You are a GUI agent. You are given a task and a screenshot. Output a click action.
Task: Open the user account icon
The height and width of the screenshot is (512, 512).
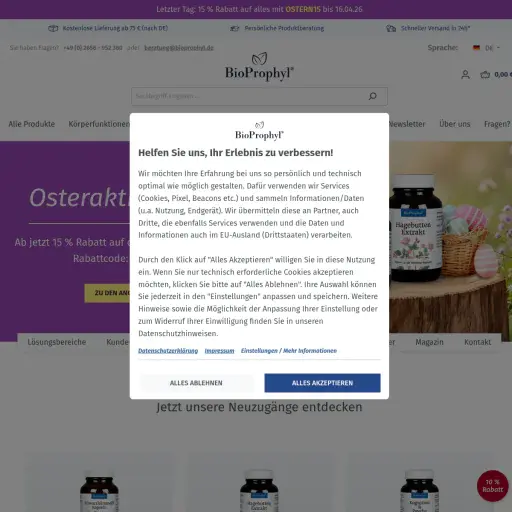click(x=465, y=74)
